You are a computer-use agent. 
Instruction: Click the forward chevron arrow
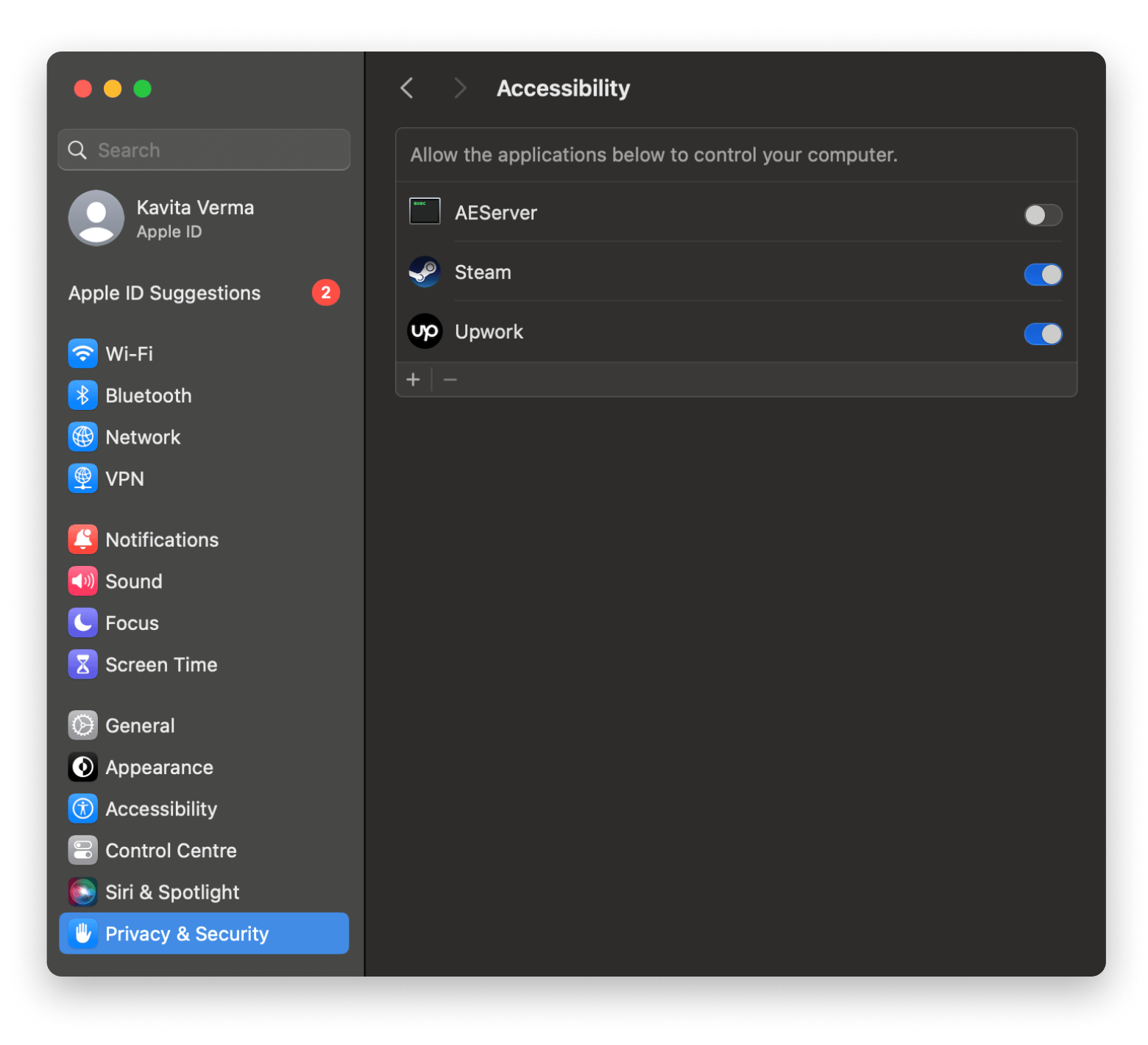[x=461, y=88]
